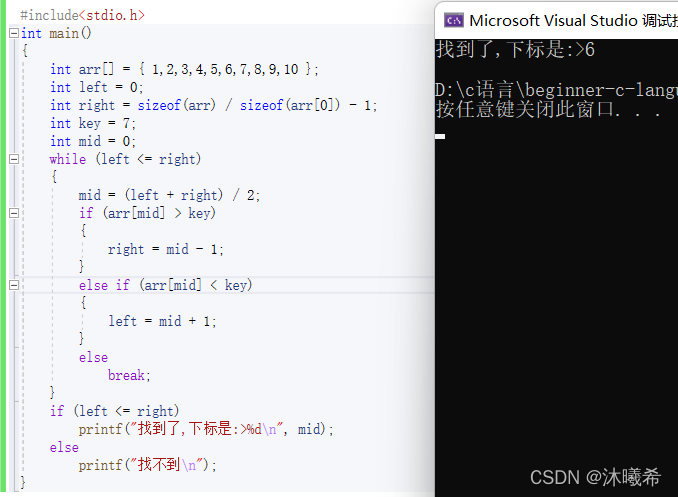Click the 'int mid = 0;' line
The image size is (678, 497).
click(x=93, y=141)
